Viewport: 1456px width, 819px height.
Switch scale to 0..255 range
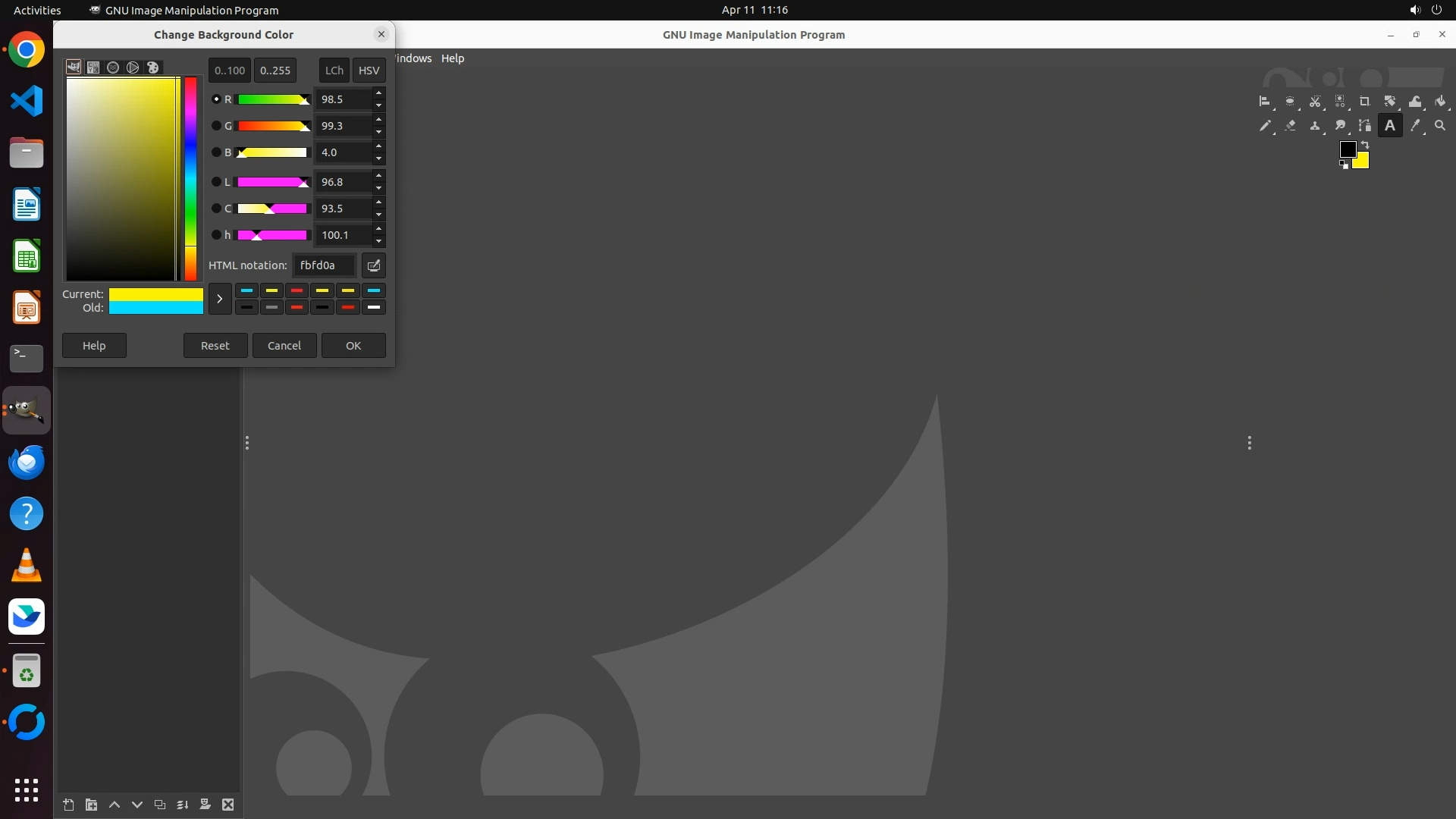[275, 70]
